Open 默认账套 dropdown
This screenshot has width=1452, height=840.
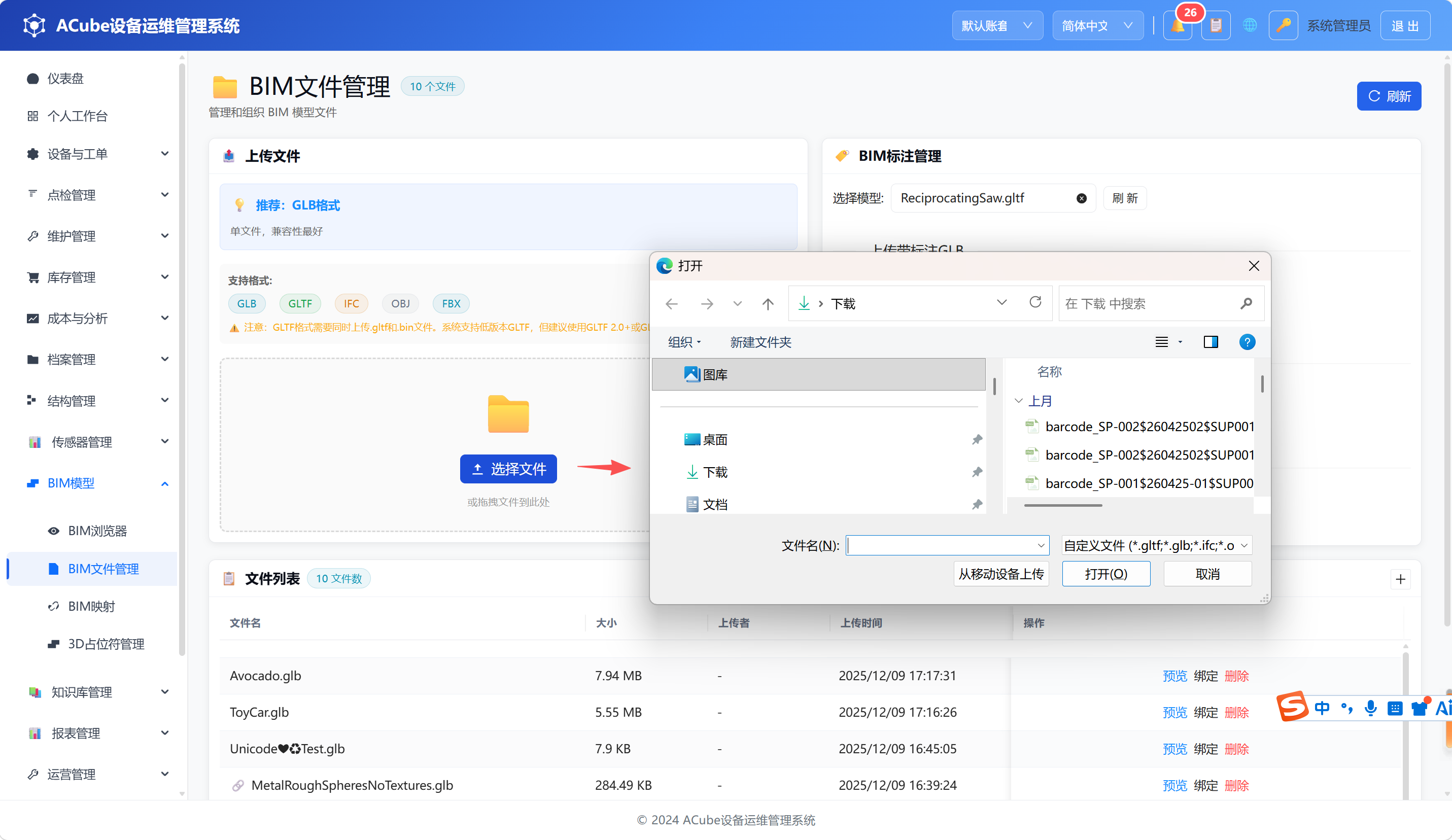997,26
